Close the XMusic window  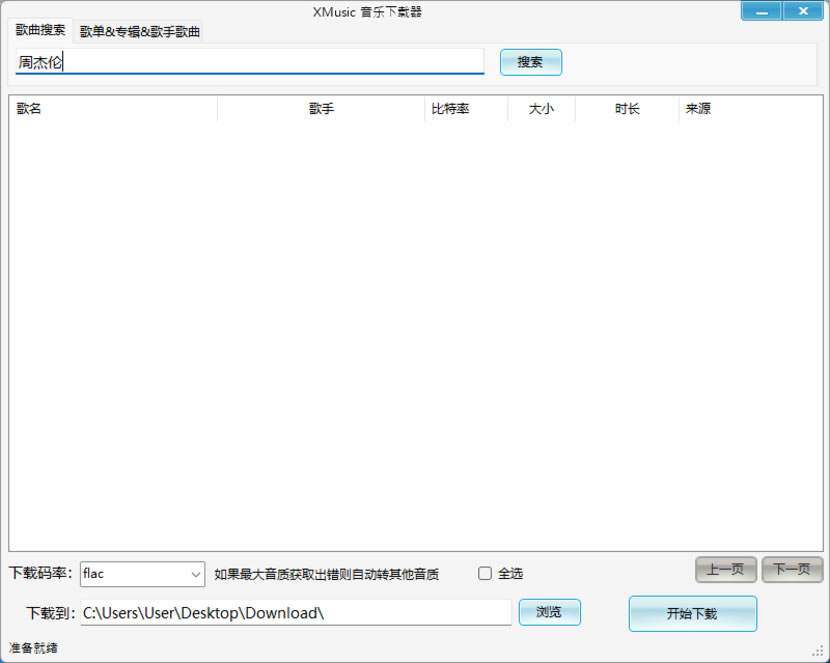point(803,11)
